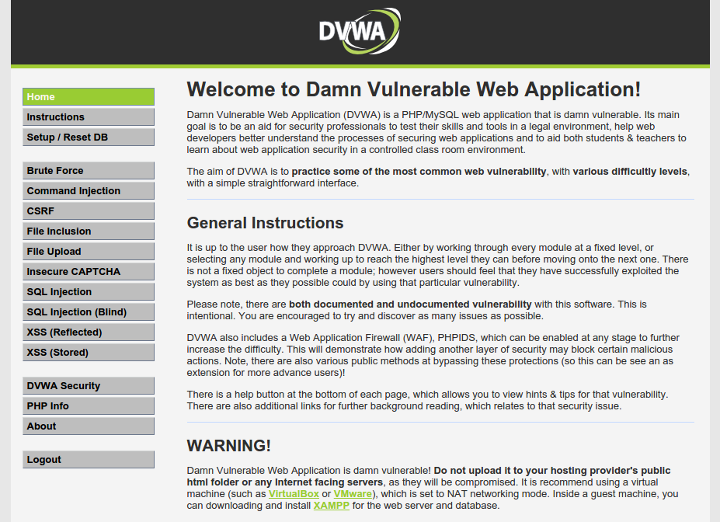Click the DVWA logo in header
The image size is (720, 522).
coord(360,31)
